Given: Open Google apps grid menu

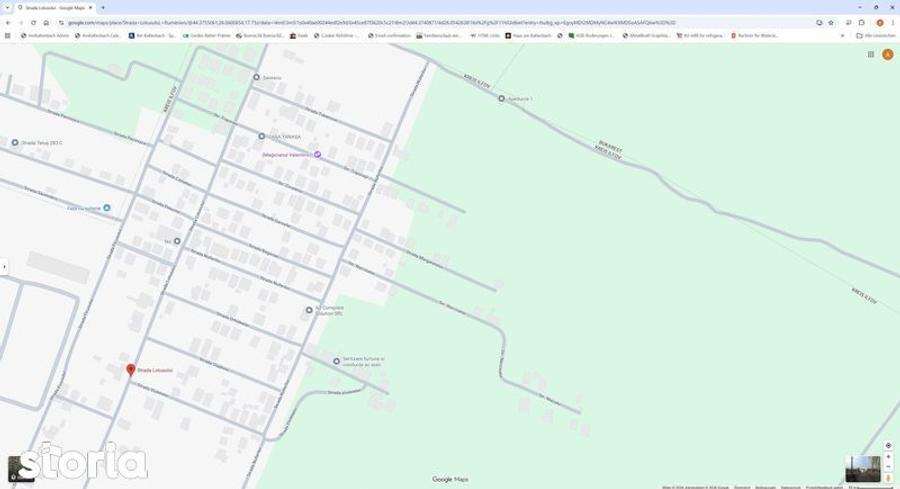Looking at the screenshot, I should coord(871,54).
